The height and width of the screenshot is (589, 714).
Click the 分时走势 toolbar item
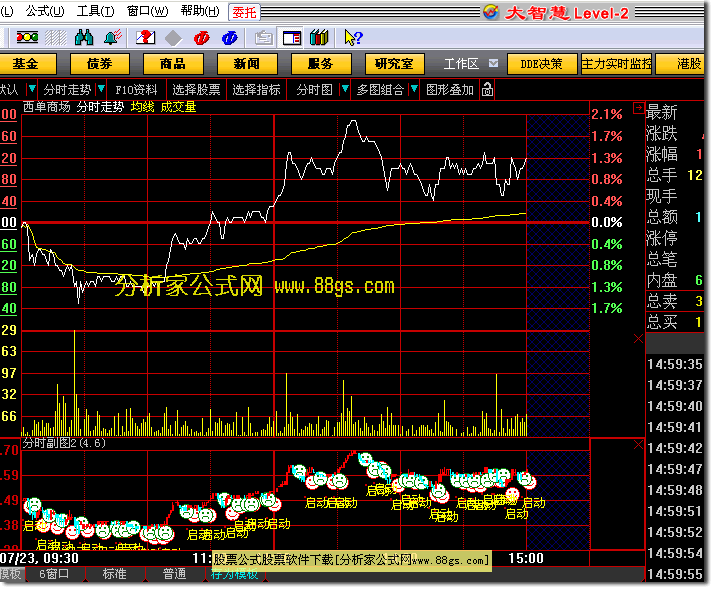67,90
